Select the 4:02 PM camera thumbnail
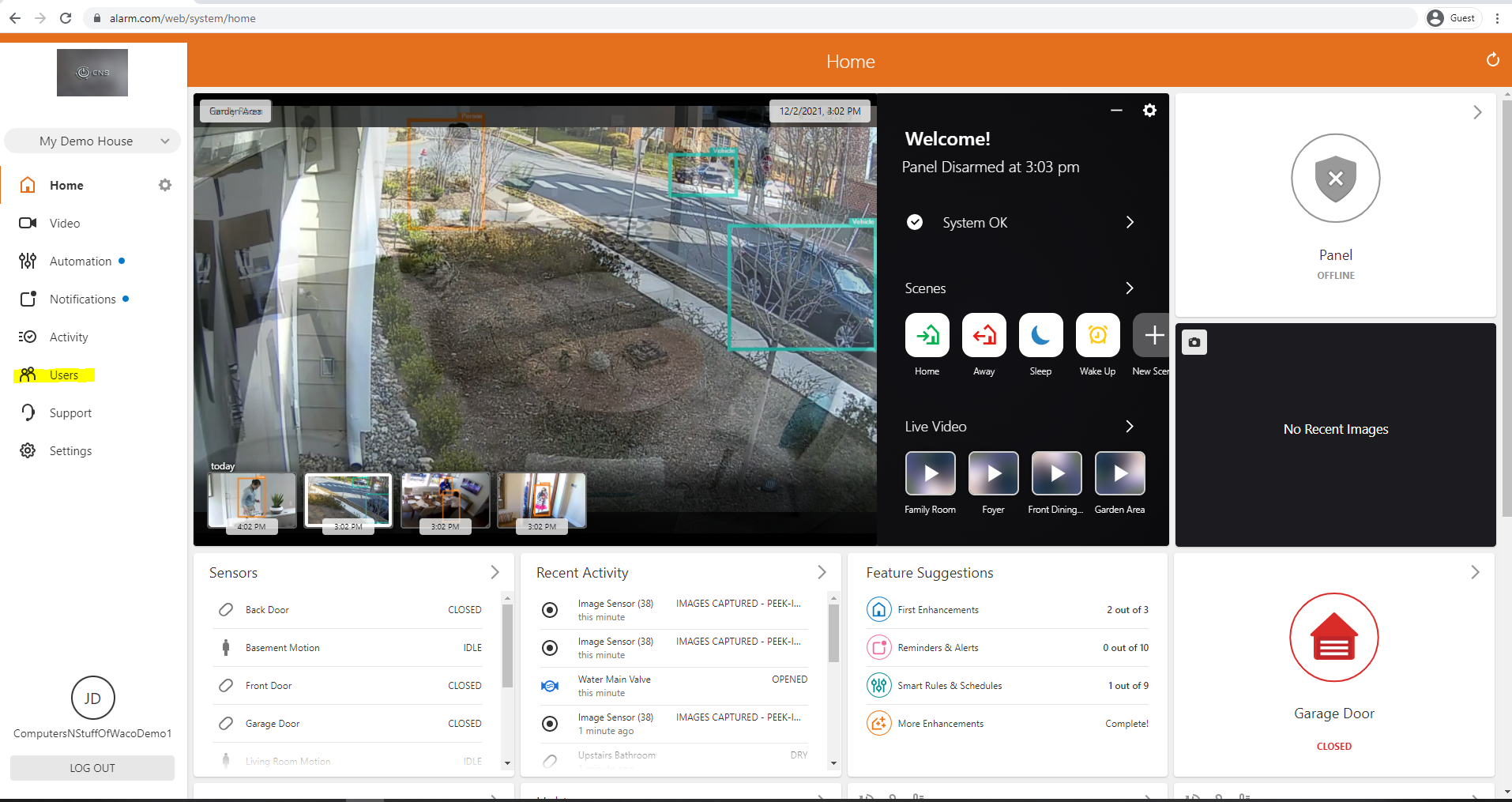This screenshot has width=1512, height=802. 251,500
